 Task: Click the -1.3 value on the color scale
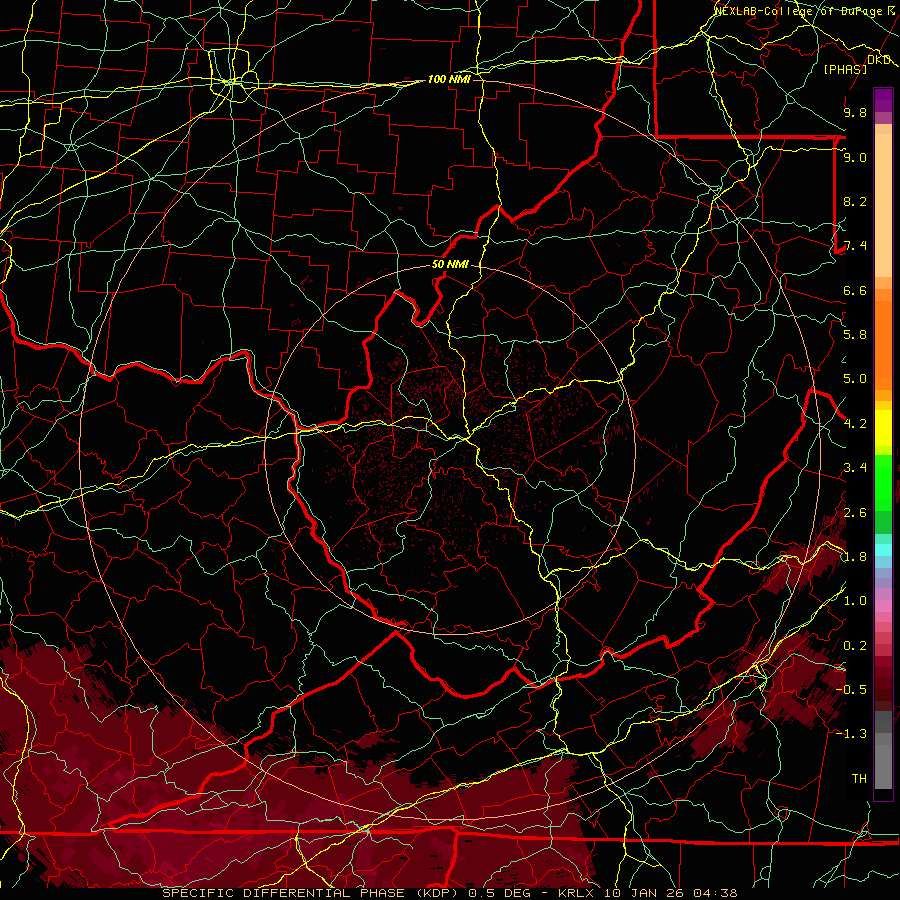tap(851, 734)
